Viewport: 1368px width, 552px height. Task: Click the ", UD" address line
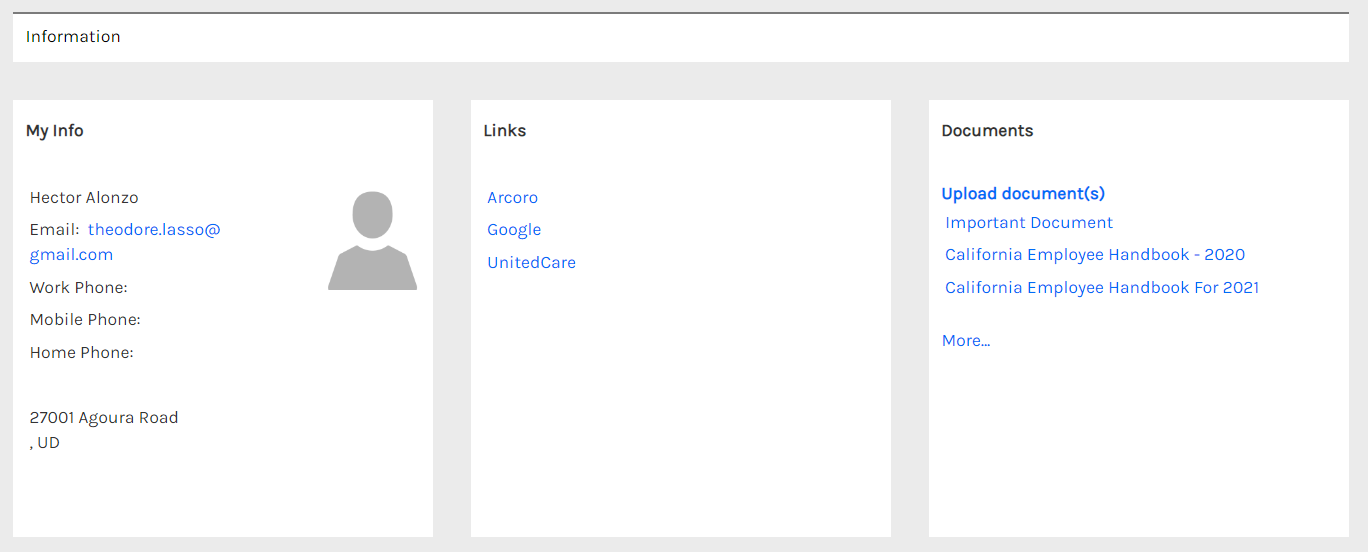pyautogui.click(x=45, y=443)
